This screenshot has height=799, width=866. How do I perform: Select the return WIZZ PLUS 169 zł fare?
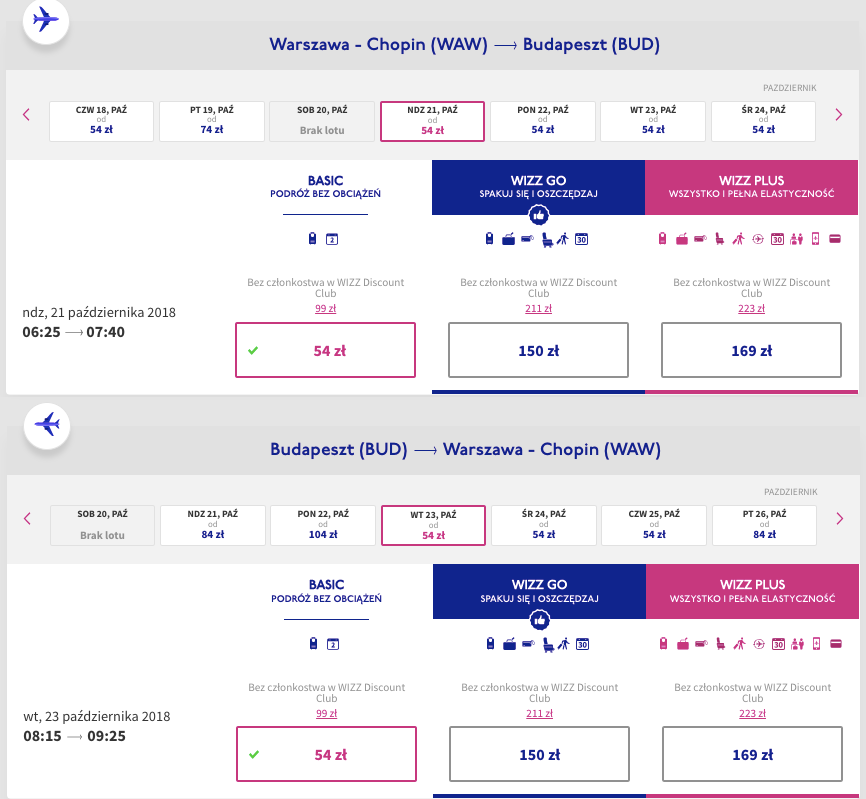tap(752, 754)
